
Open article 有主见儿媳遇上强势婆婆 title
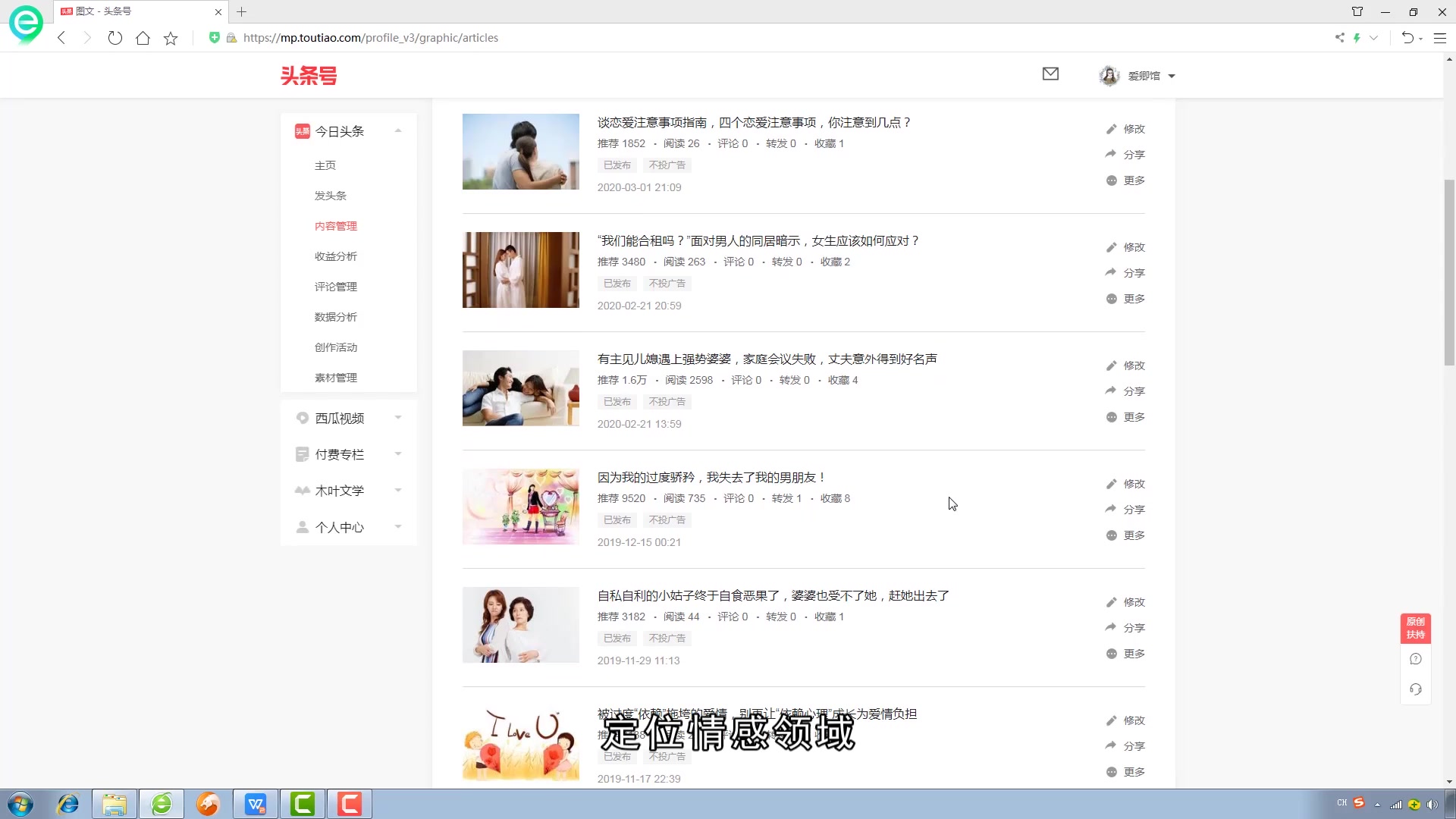coord(767,359)
